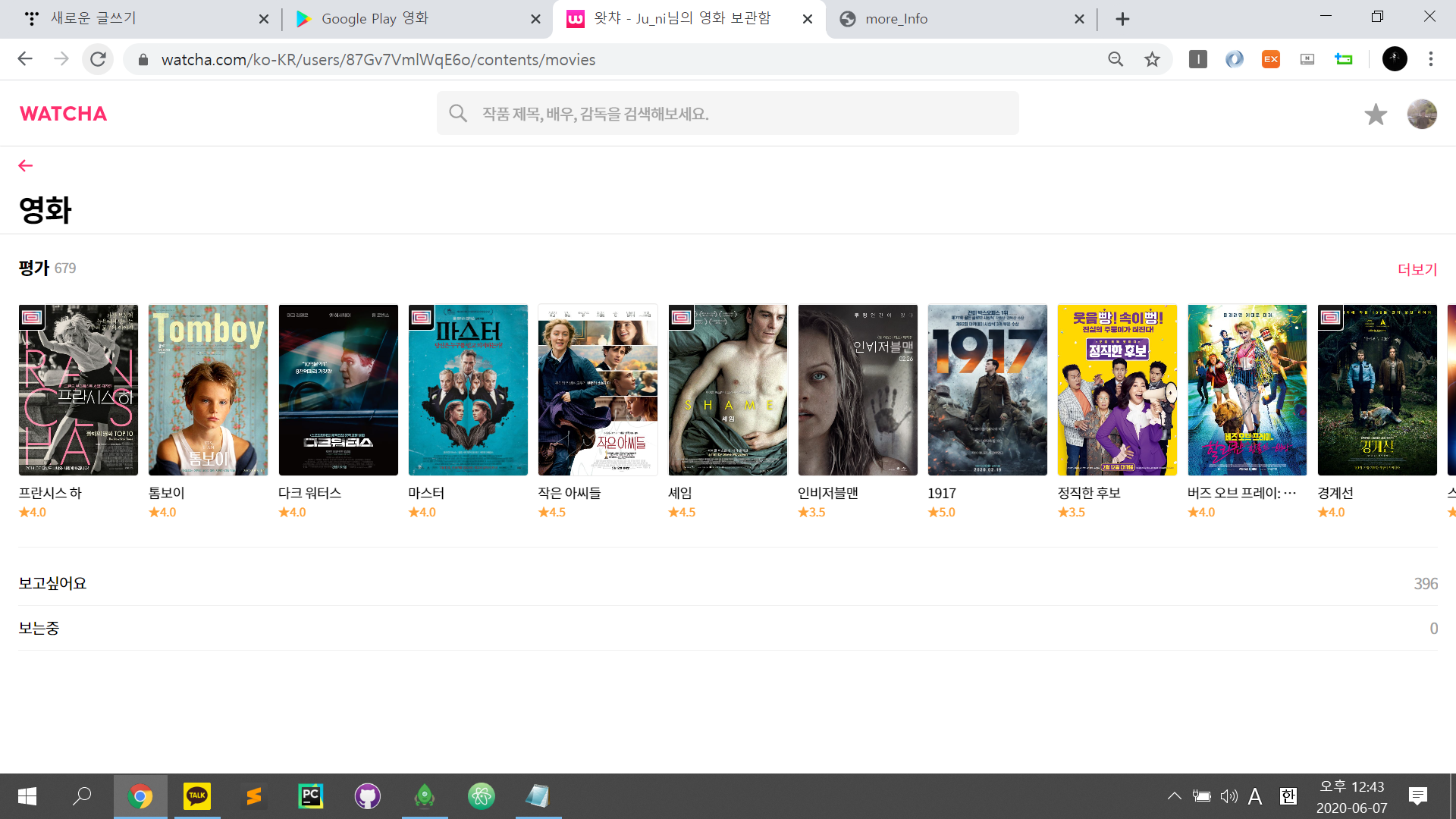
Task: Bookmark page with star icon
Action: click(1152, 59)
